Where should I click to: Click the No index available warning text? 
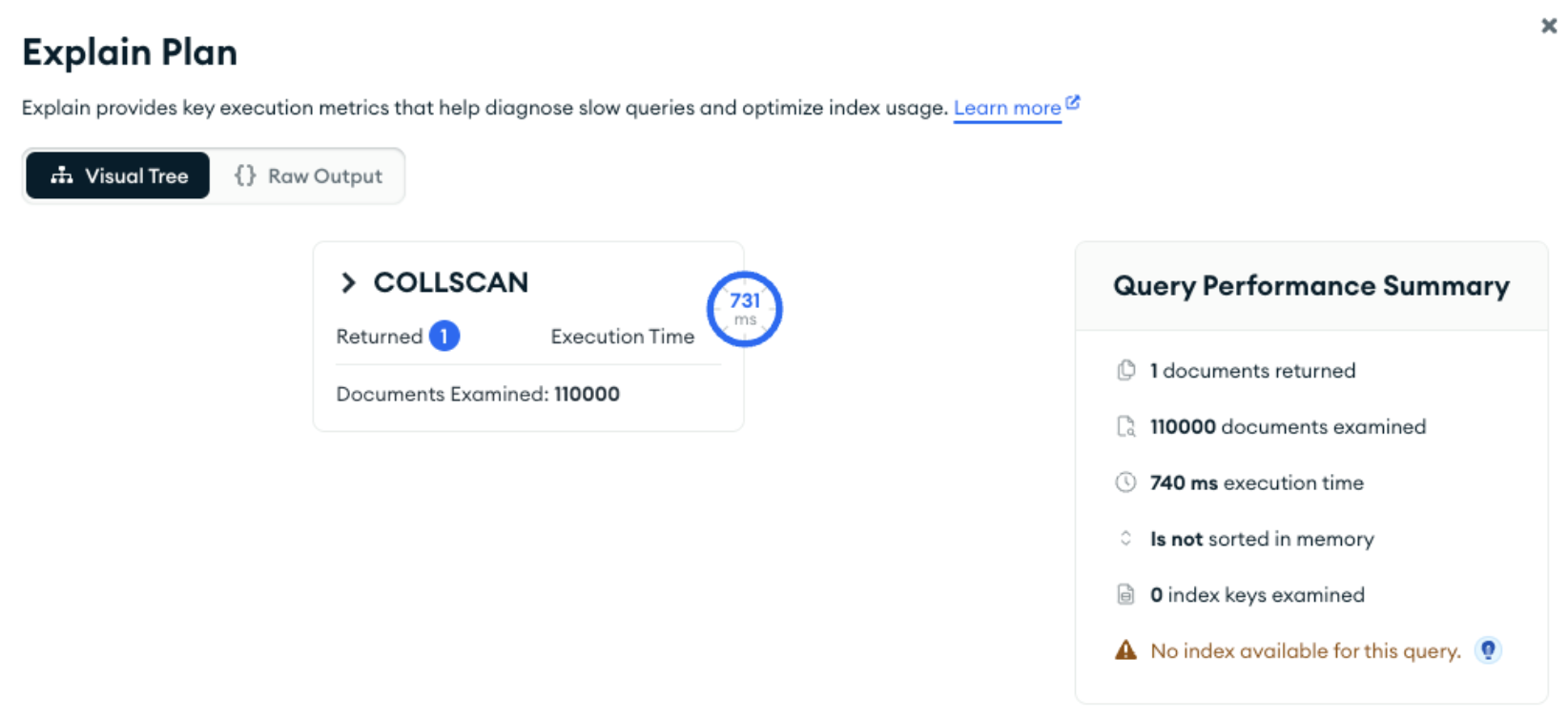[x=1305, y=651]
